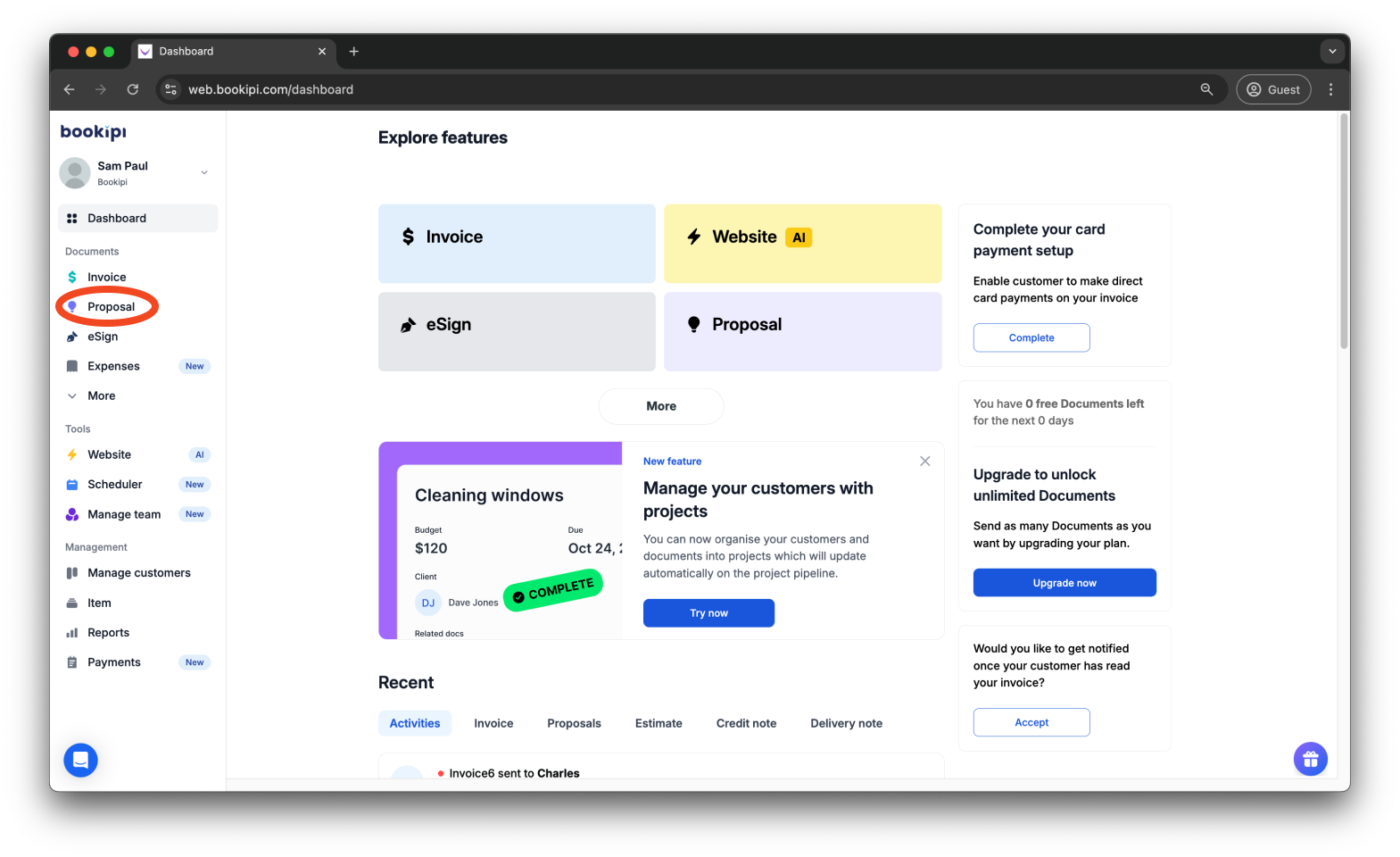The width and height of the screenshot is (1400, 857).
Task: Click the New badge next to Expenses
Action: click(195, 366)
